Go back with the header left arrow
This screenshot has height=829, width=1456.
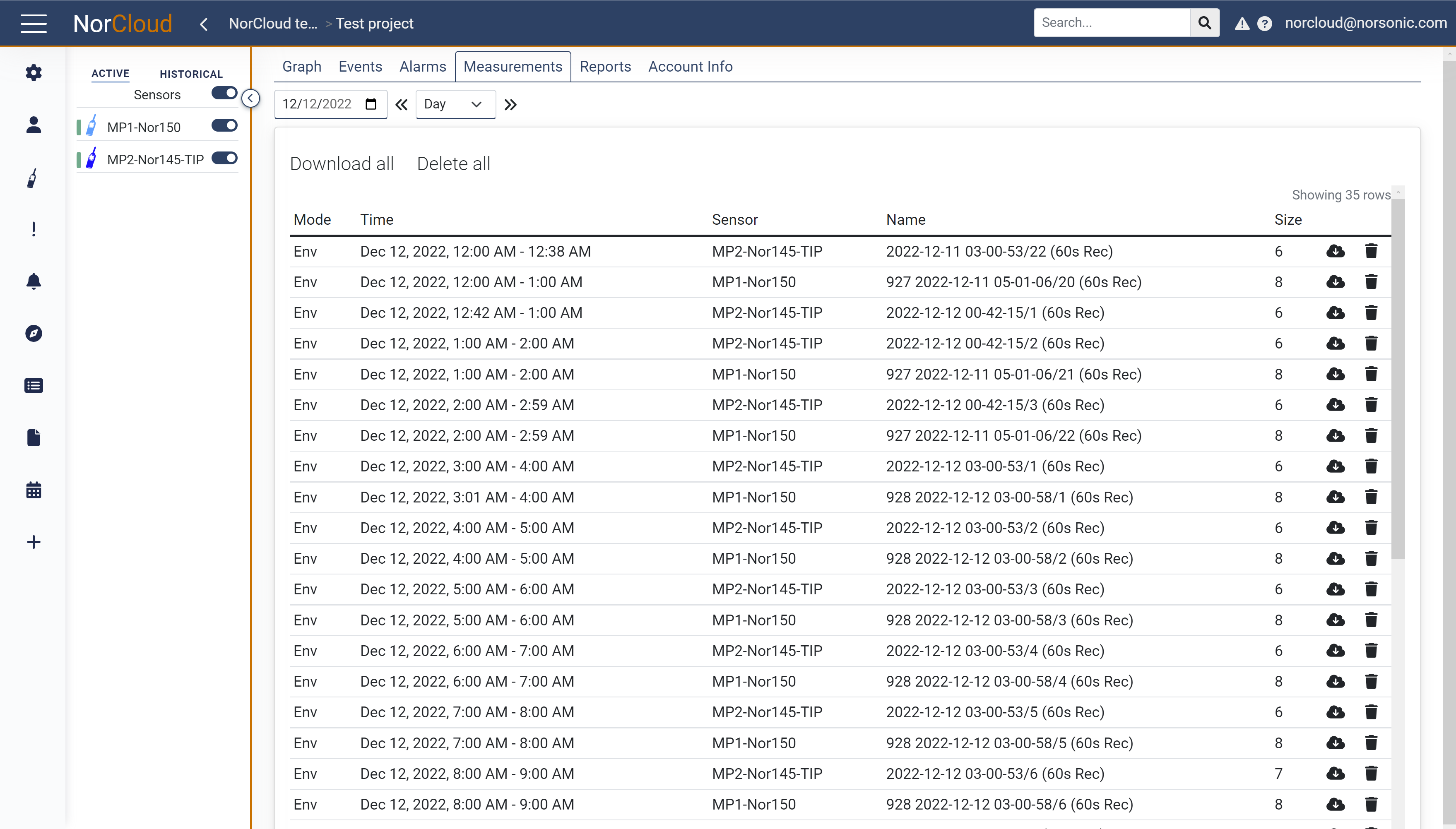[204, 24]
